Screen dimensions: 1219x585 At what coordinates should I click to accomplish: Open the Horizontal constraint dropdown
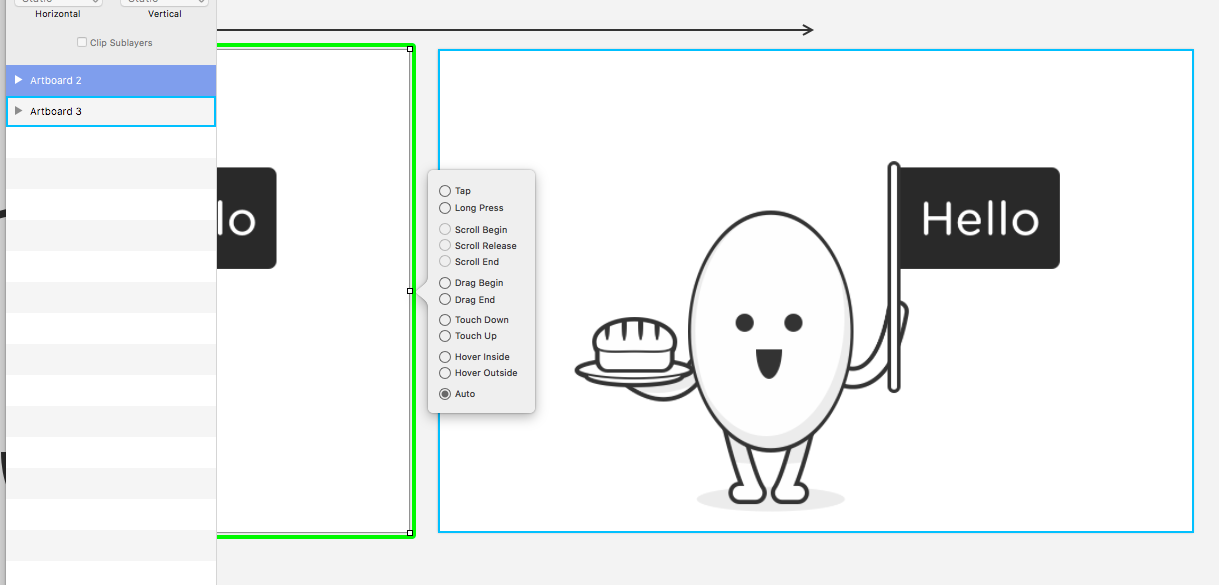pos(58,3)
